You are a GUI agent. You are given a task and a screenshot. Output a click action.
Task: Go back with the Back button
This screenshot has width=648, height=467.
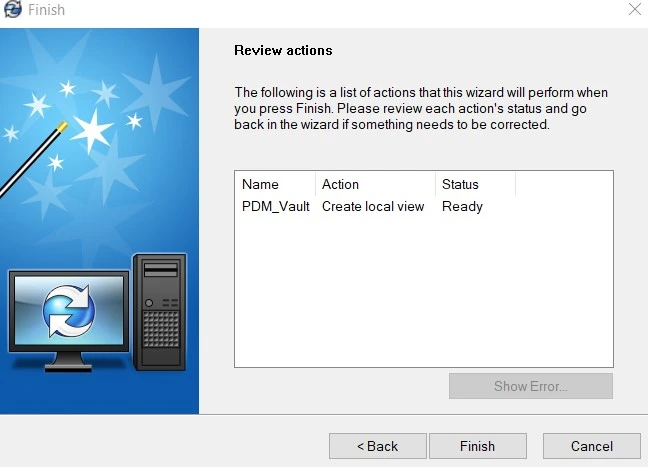(378, 446)
